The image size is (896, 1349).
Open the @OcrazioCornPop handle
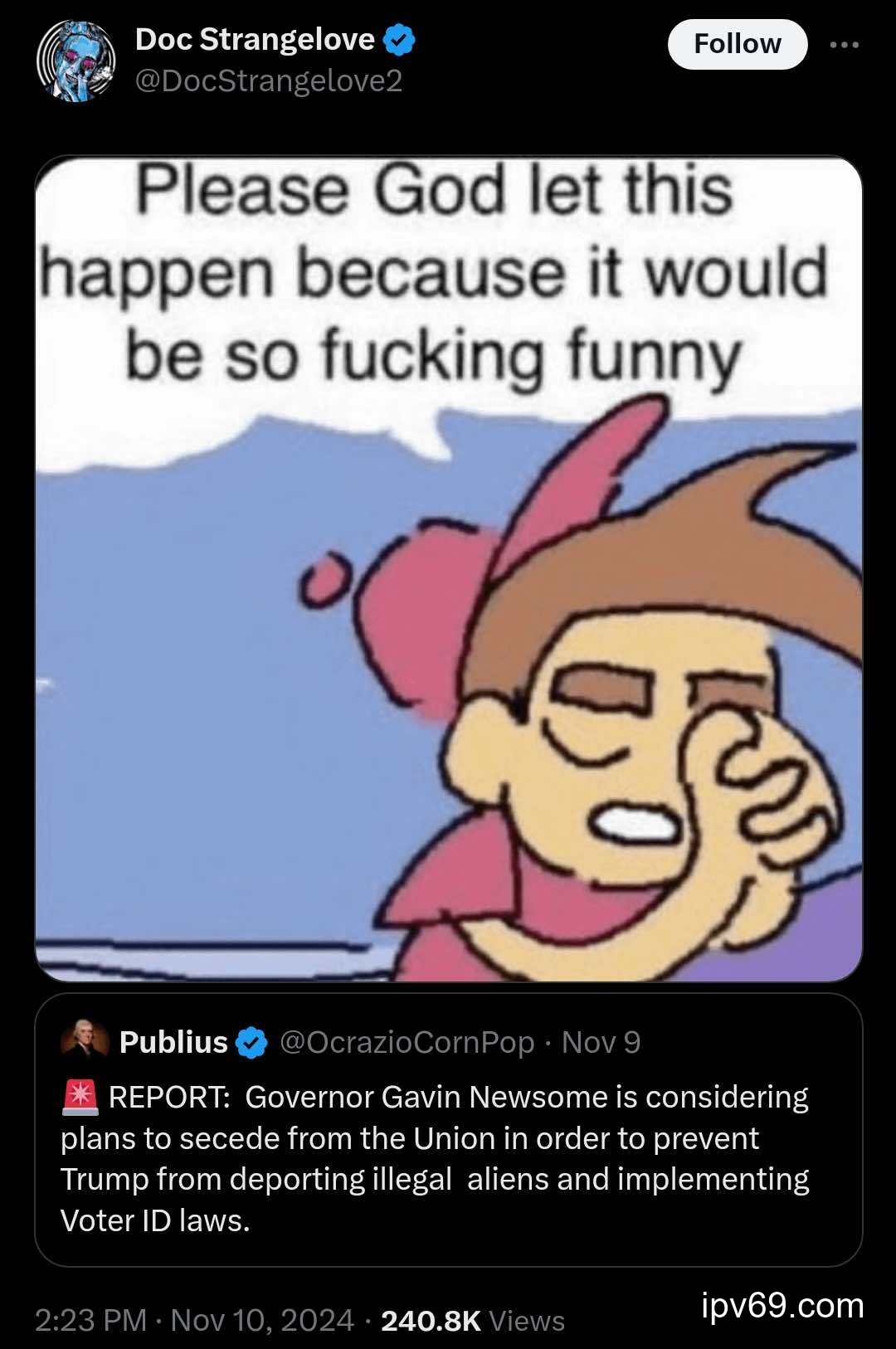tap(407, 1043)
